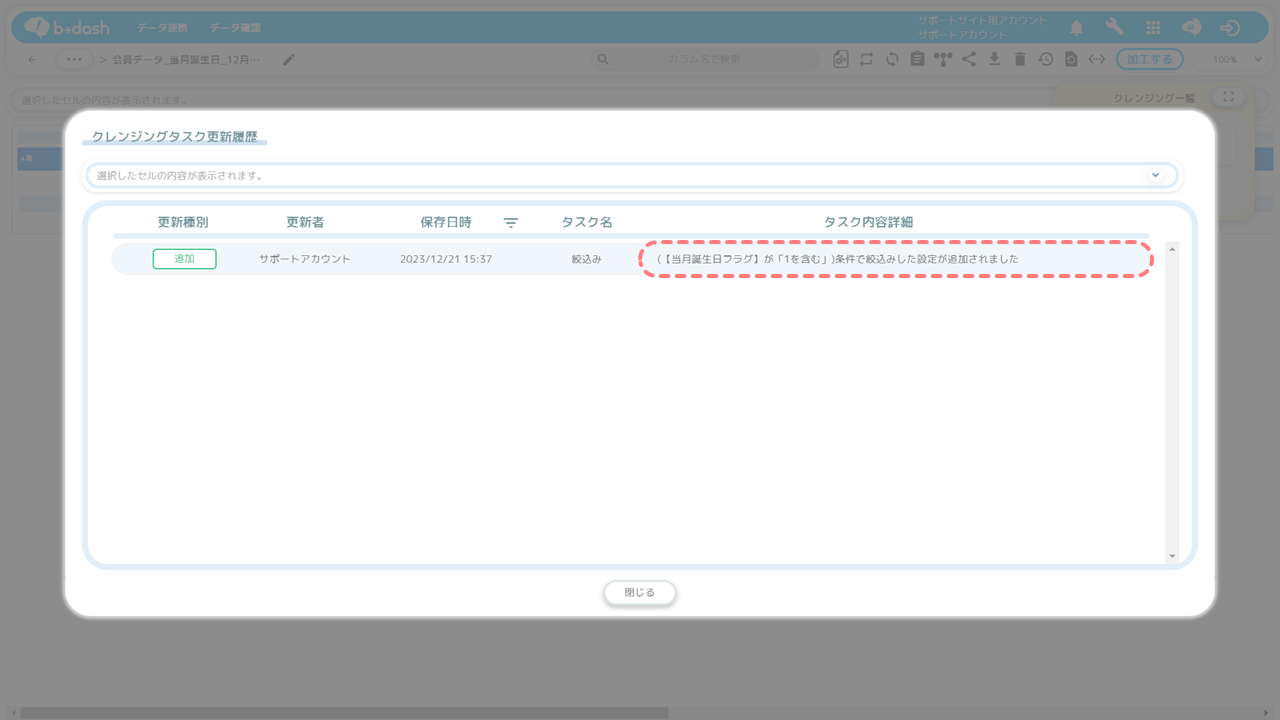Click the logout arrow icon
Viewport: 1280px width, 720px height.
1230,28
